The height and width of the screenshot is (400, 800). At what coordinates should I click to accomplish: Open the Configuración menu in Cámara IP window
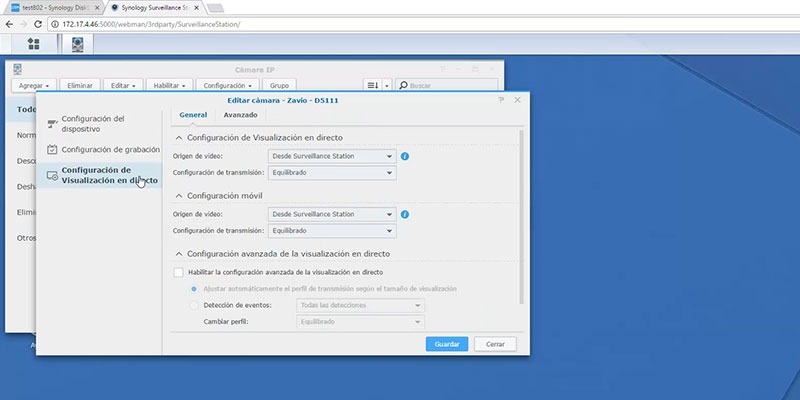228,86
